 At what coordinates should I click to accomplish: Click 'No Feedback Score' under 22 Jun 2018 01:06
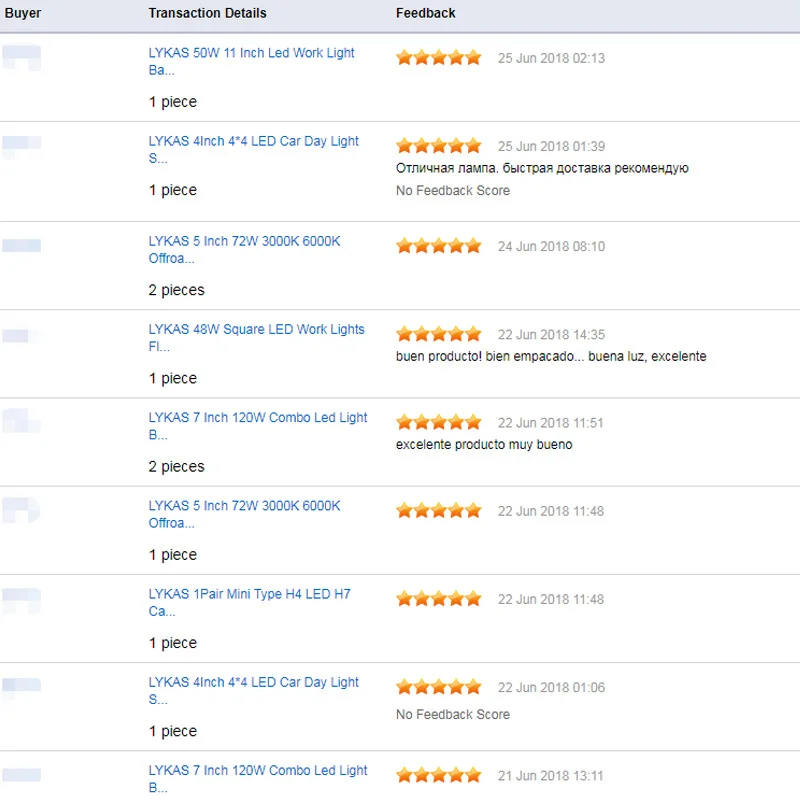click(x=453, y=714)
